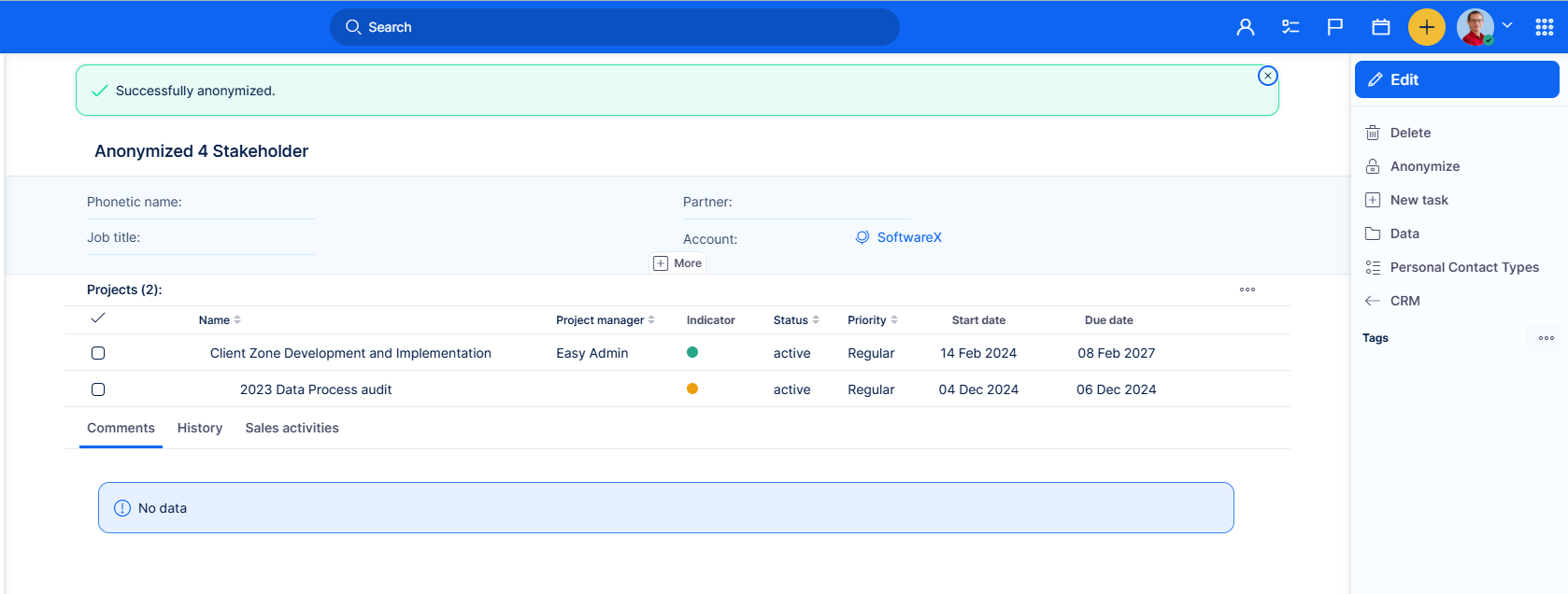This screenshot has width=1568, height=594.
Task: Switch to the Sales activities tab
Action: 292,428
